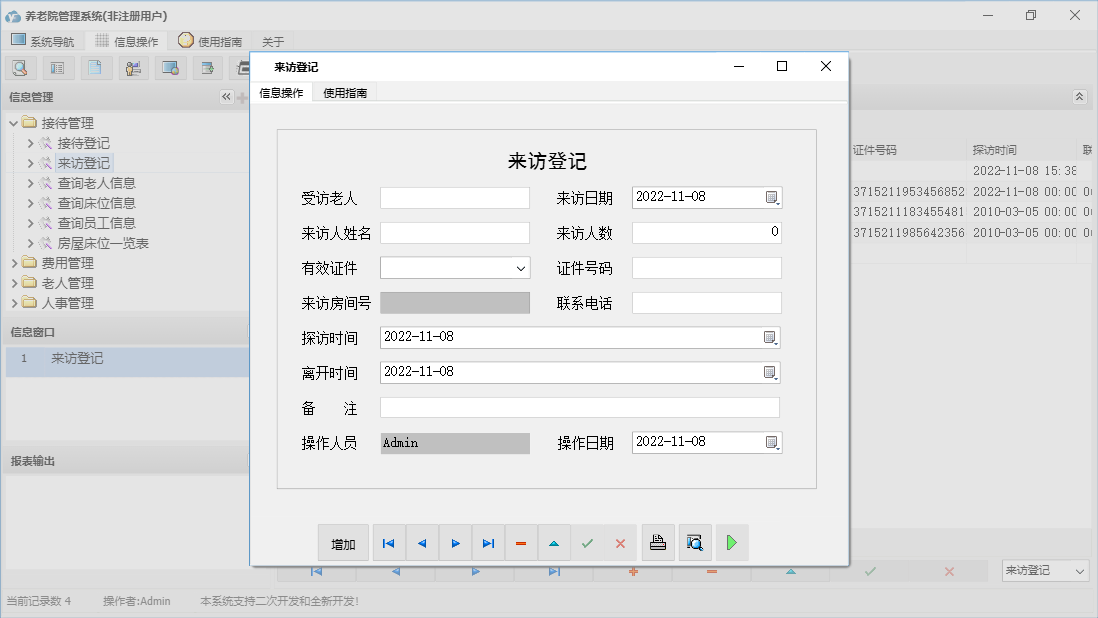Screen dimensions: 1098x618
Task: Collapse the 信息管理 panel
Action: (x=226, y=97)
